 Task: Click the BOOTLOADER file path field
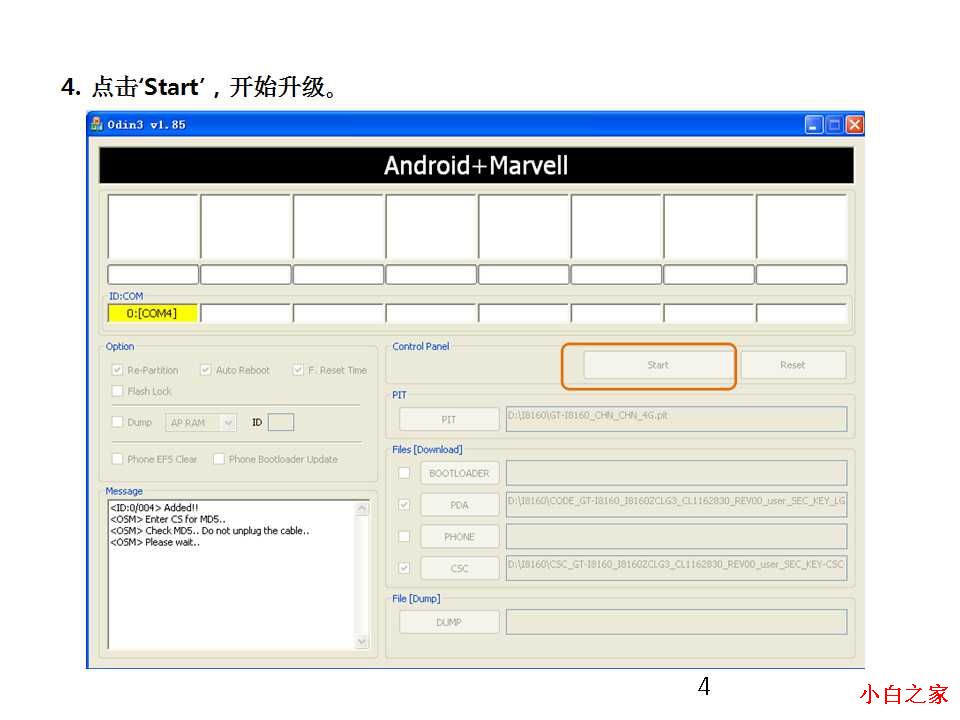(677, 473)
